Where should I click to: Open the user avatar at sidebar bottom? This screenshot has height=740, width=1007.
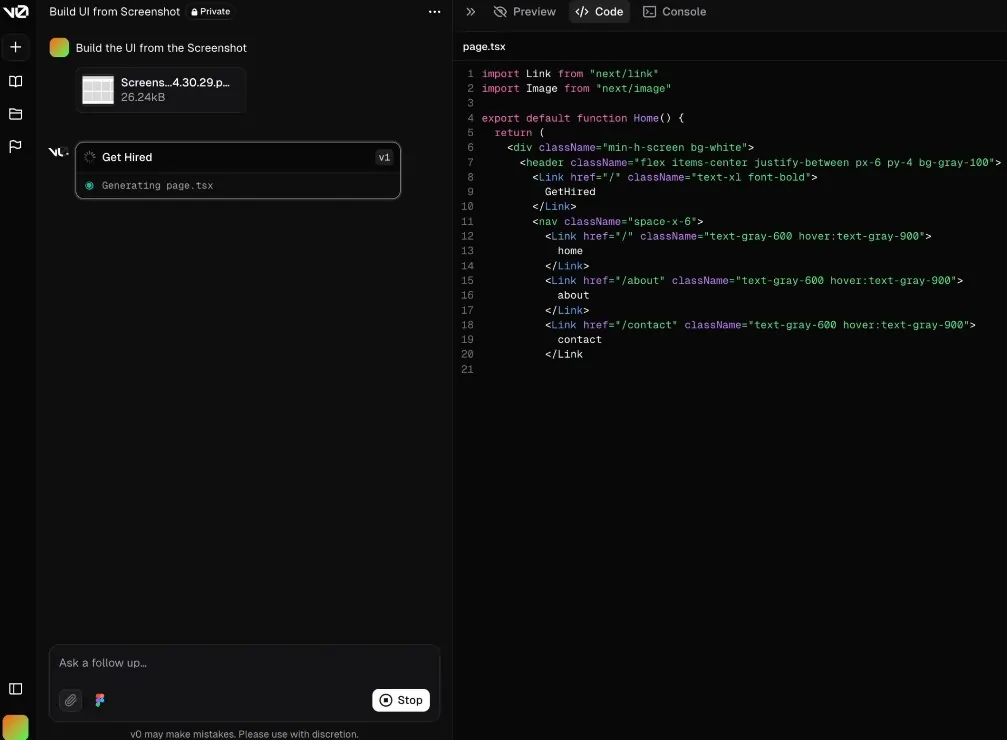tap(15, 727)
